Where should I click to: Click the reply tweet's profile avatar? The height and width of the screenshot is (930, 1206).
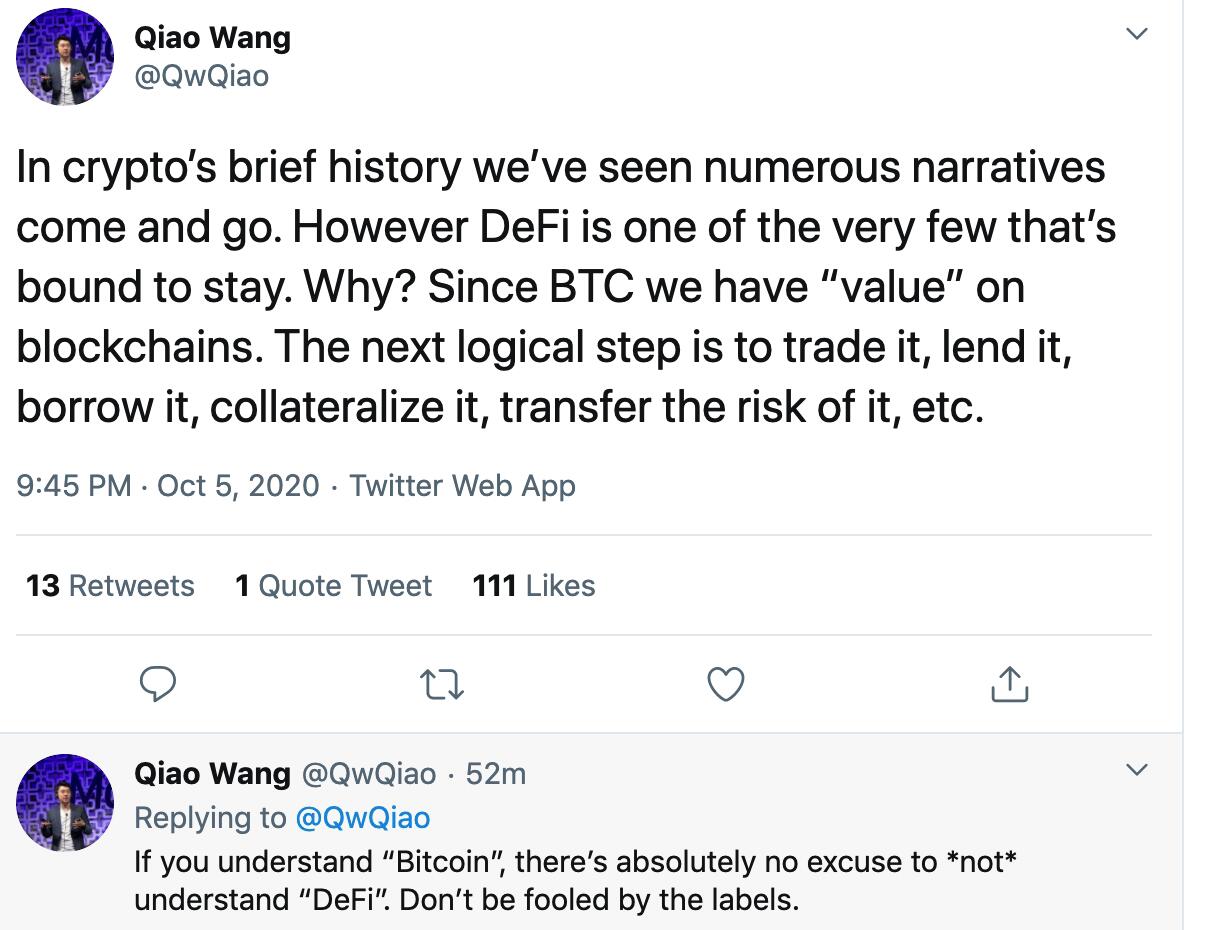tap(64, 806)
